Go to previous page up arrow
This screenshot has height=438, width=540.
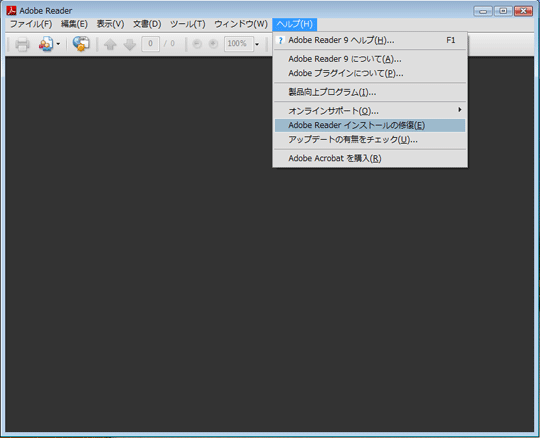(110, 44)
